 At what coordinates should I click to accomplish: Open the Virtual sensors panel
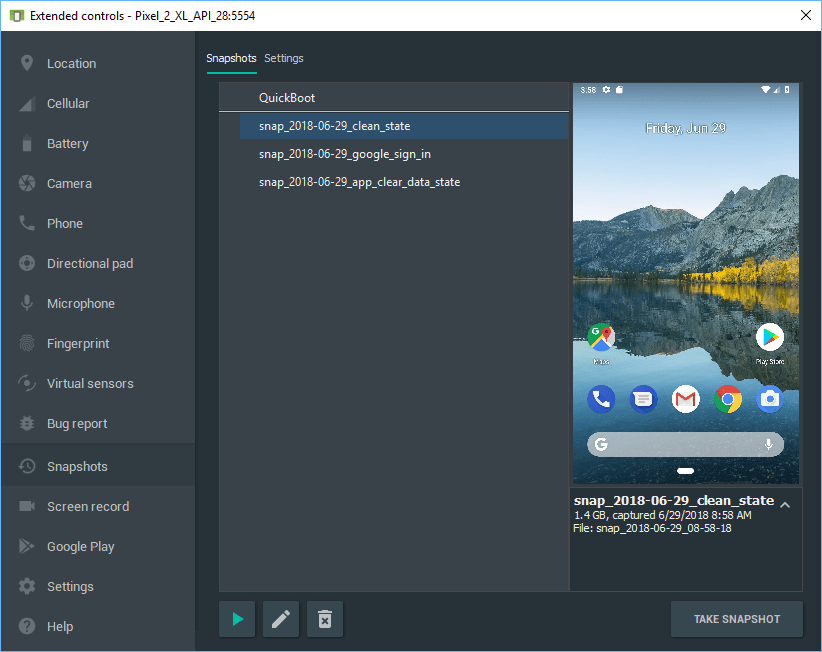pyautogui.click(x=90, y=383)
